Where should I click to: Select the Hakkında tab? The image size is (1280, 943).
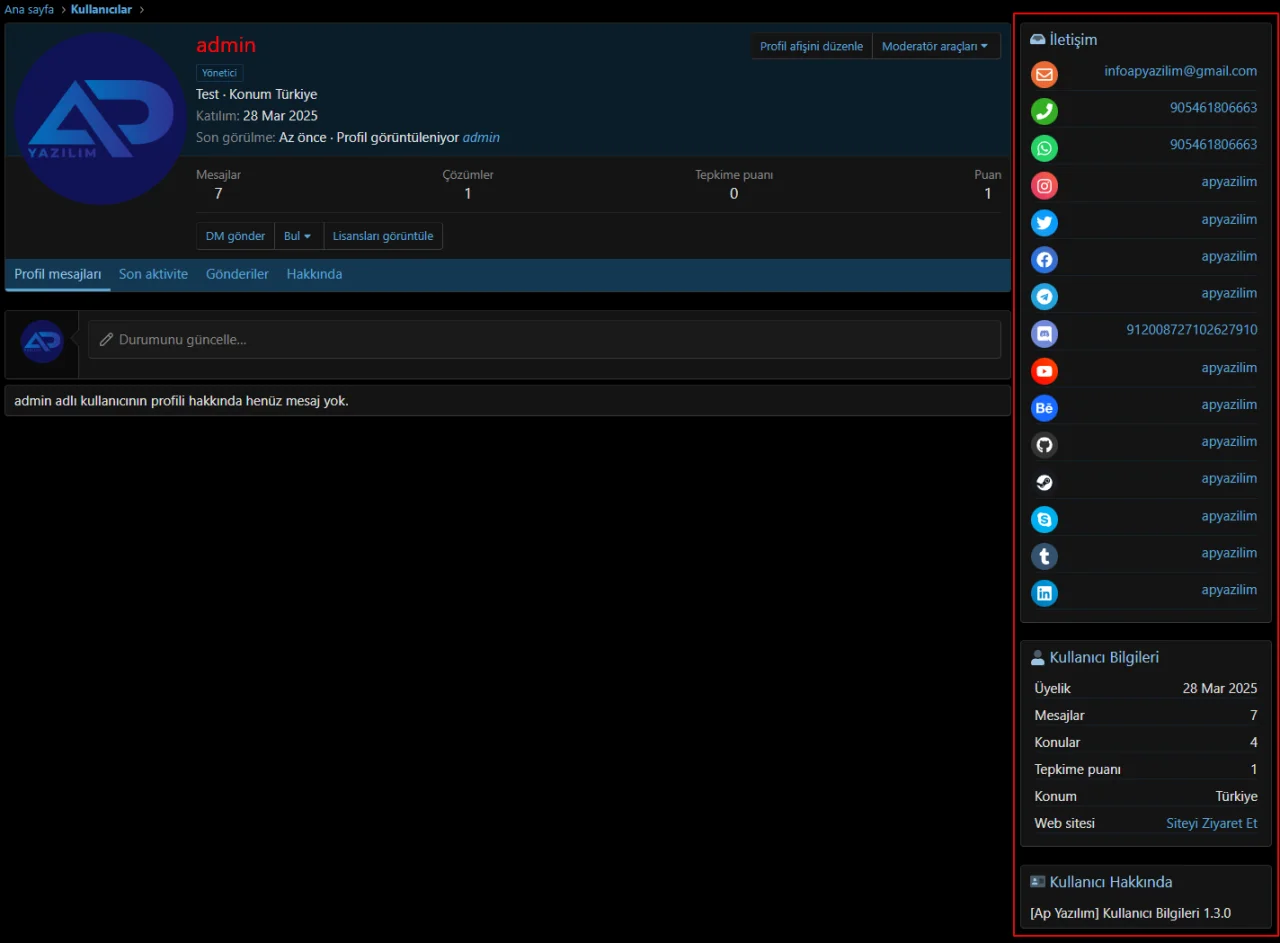[x=314, y=274]
